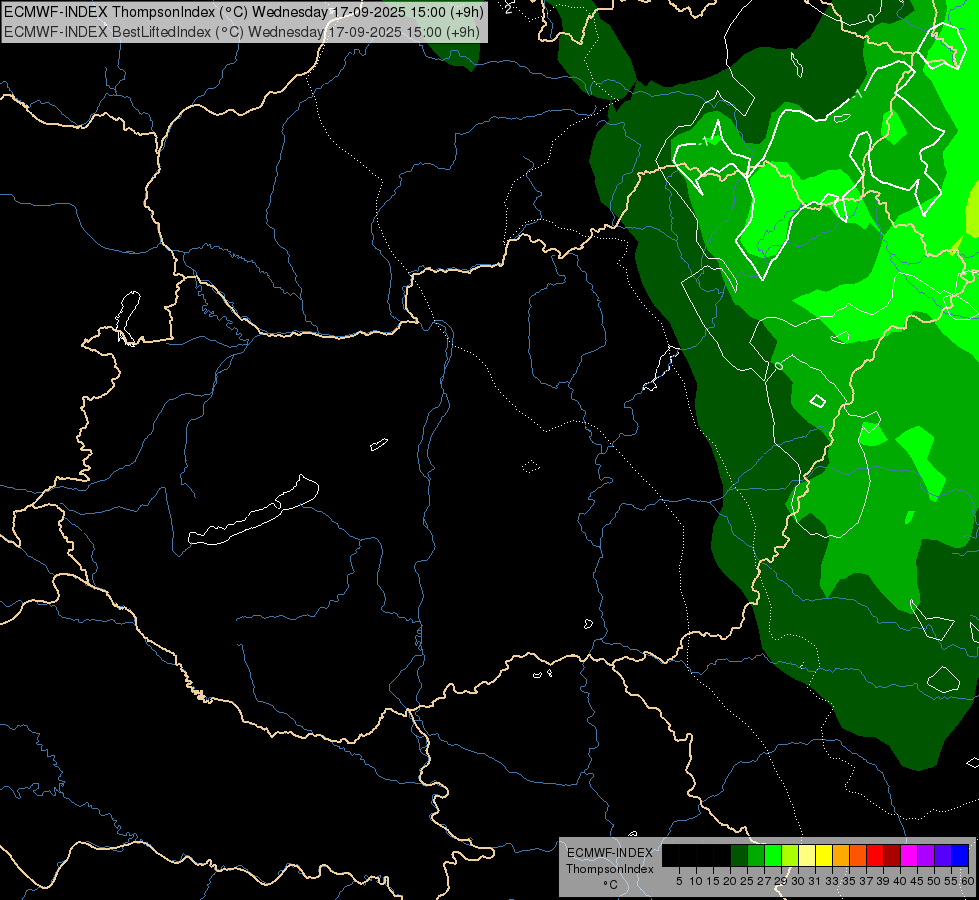This screenshot has width=979, height=900.
Task: Choose the pale yellow 30-31 legend swatch
Action: click(807, 855)
